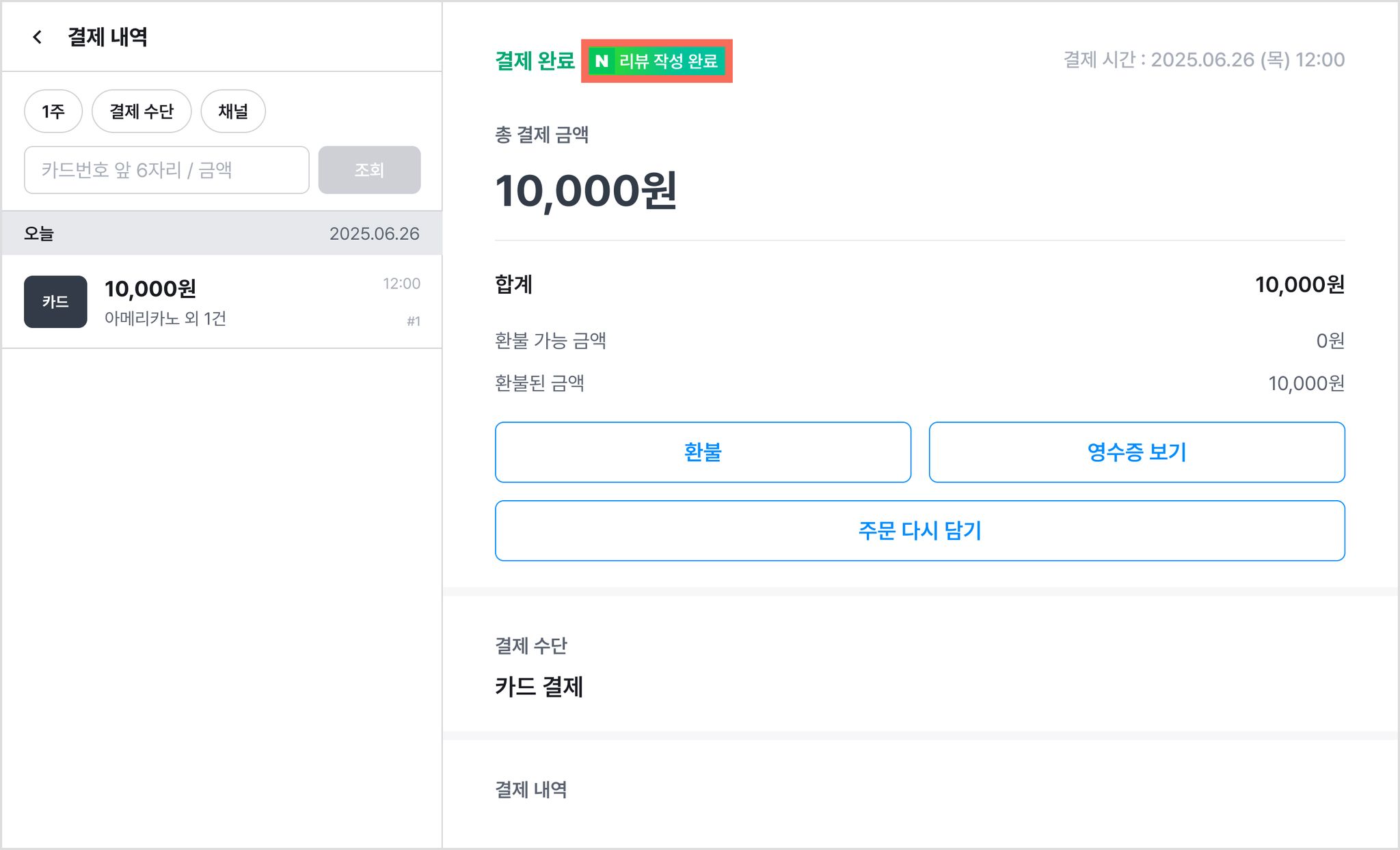The width and height of the screenshot is (1400, 850).
Task: Click the 카드 결제 payment method text
Action: 539,686
